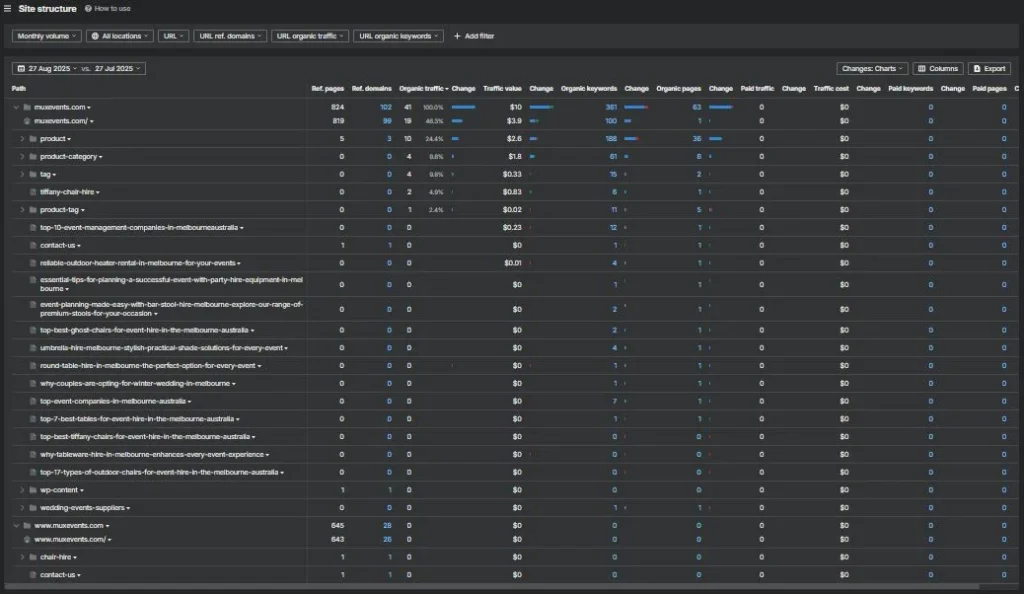This screenshot has width=1024, height=594.
Task: Open the URL organic keywords filter
Action: (x=398, y=36)
